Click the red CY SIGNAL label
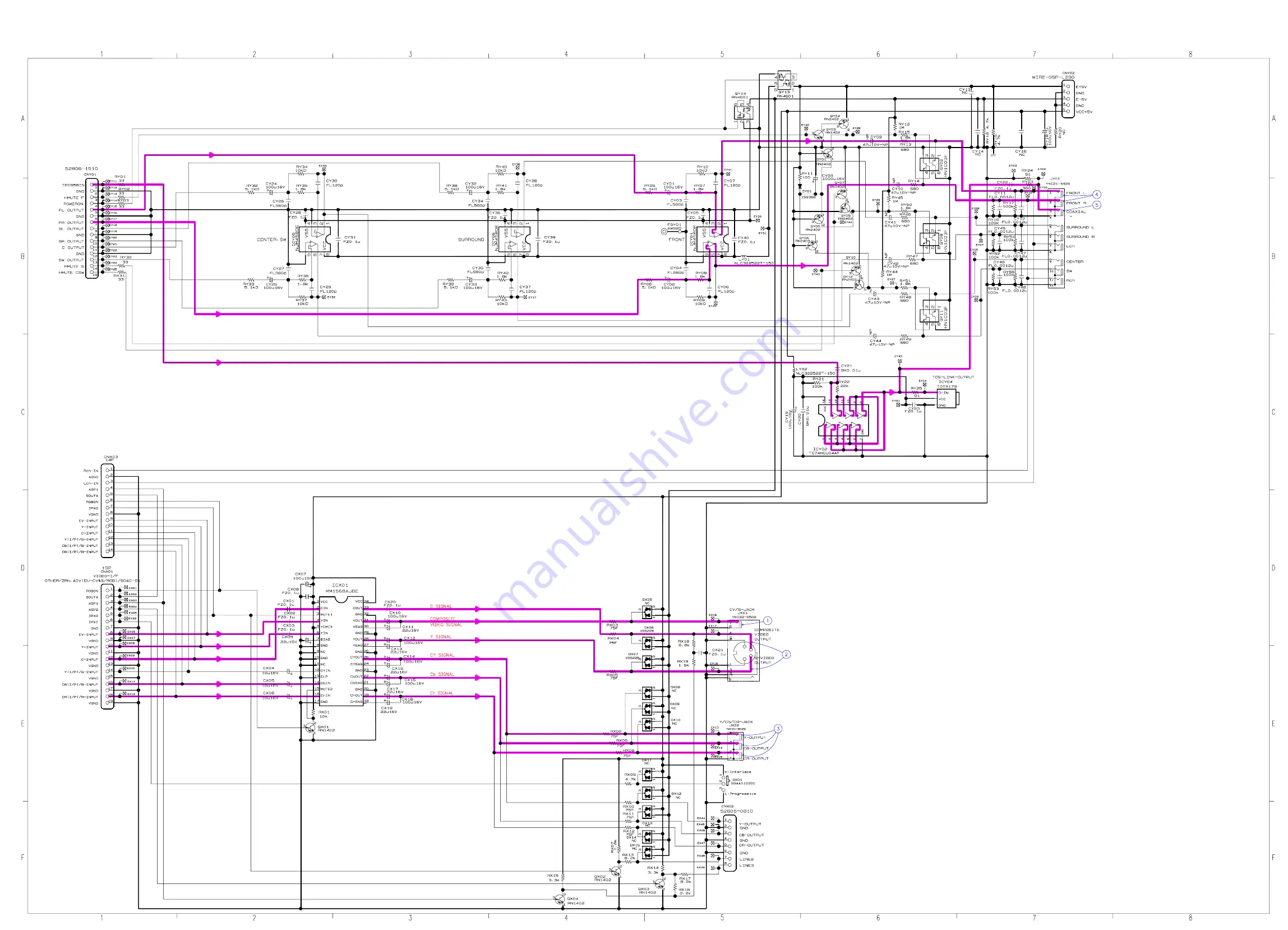 pyautogui.click(x=442, y=655)
